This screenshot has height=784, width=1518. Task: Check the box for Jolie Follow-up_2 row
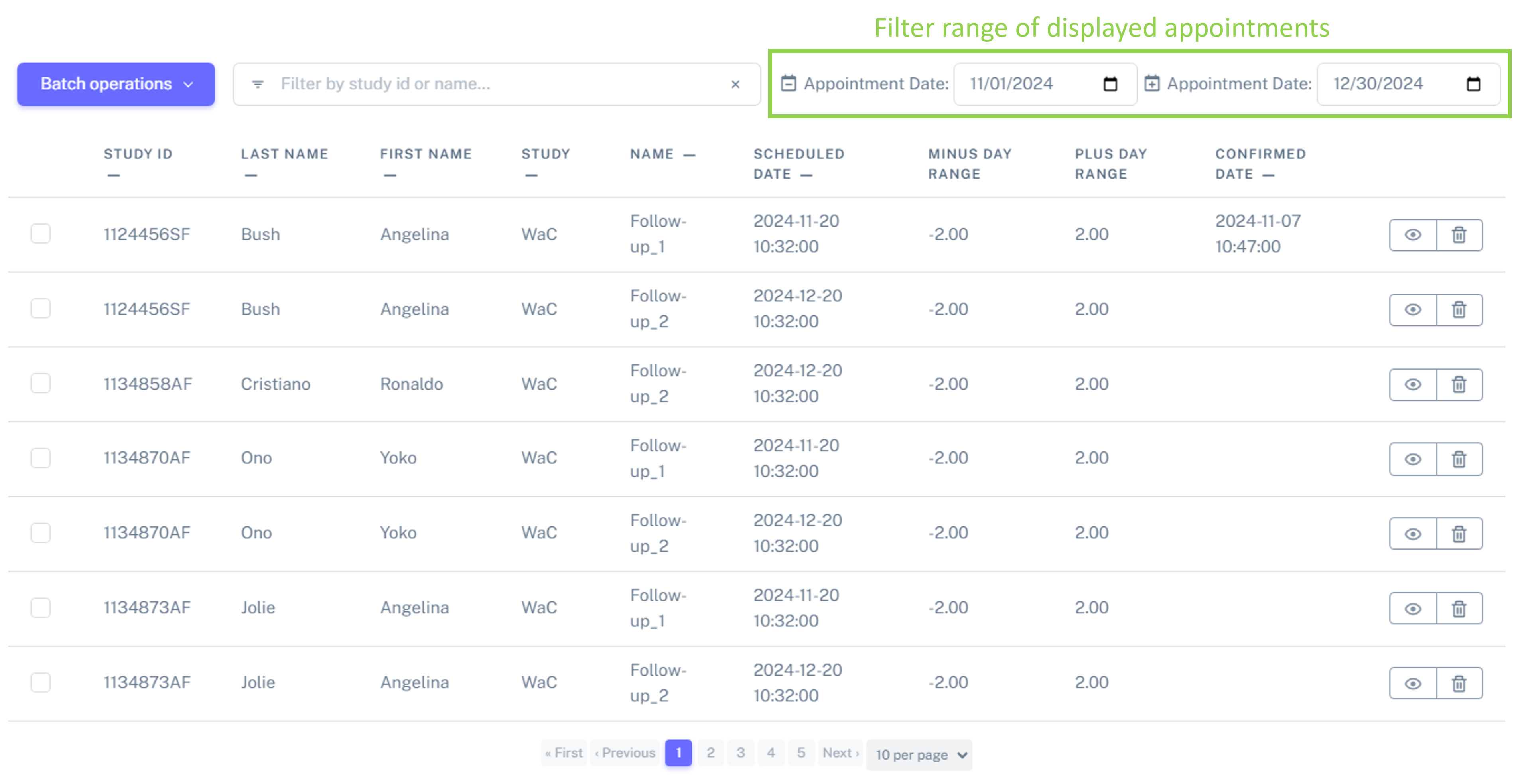pyautogui.click(x=41, y=682)
